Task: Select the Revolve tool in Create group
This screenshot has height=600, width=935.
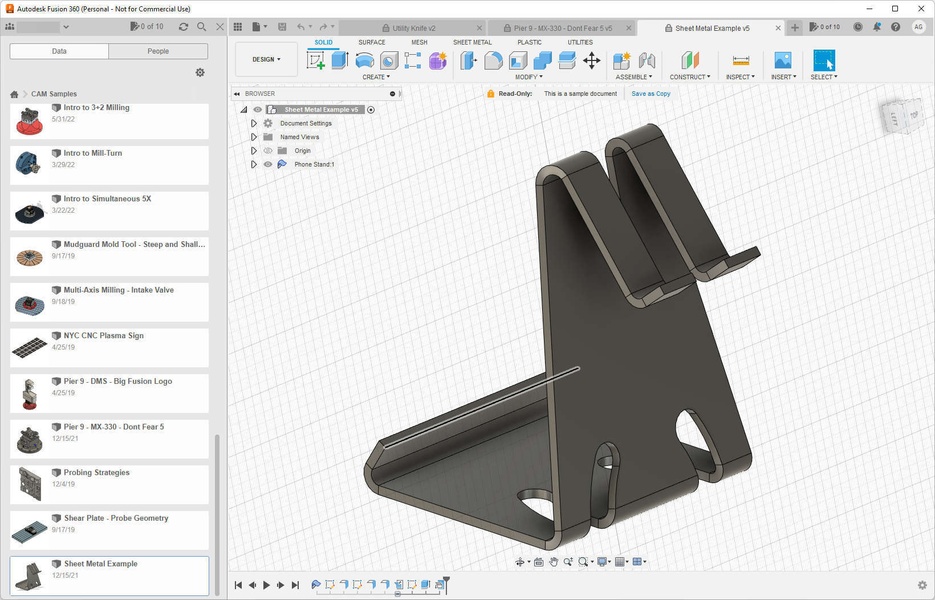Action: pos(365,61)
